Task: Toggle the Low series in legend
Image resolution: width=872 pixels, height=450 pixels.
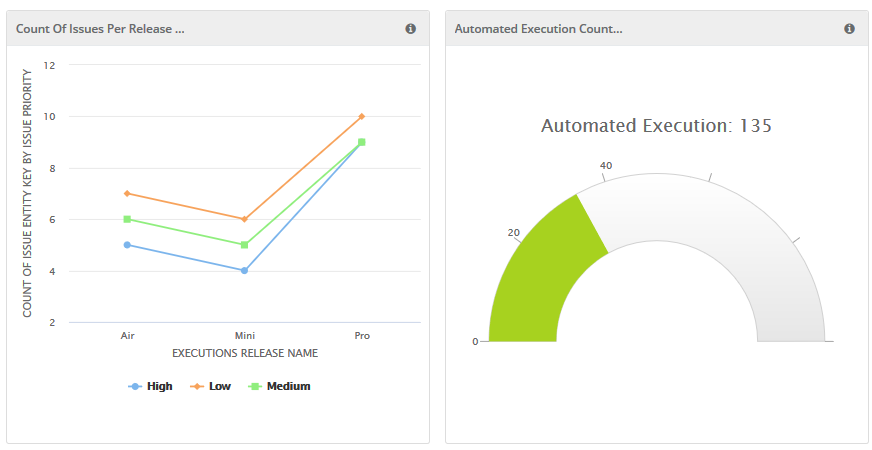Action: (211, 386)
